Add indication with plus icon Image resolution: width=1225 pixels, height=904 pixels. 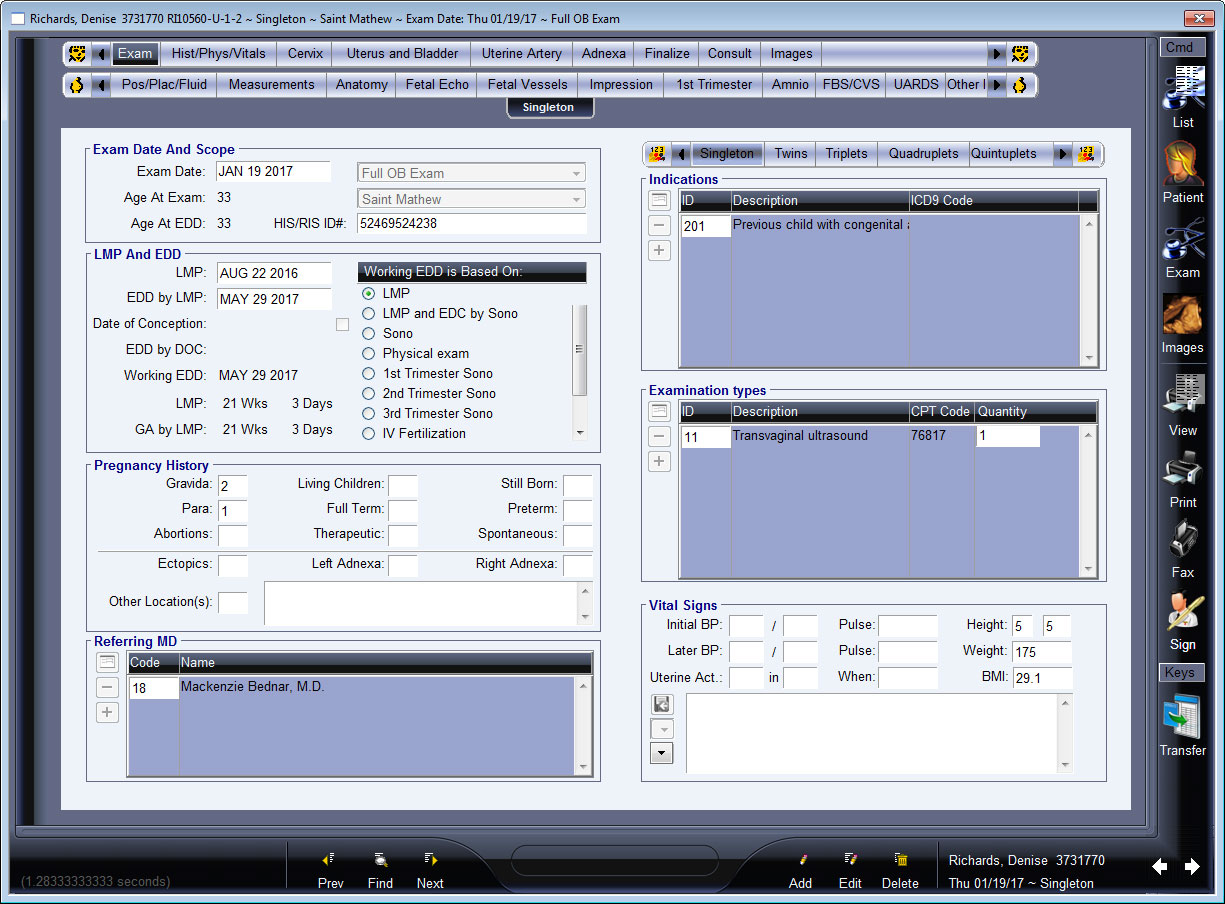point(659,250)
